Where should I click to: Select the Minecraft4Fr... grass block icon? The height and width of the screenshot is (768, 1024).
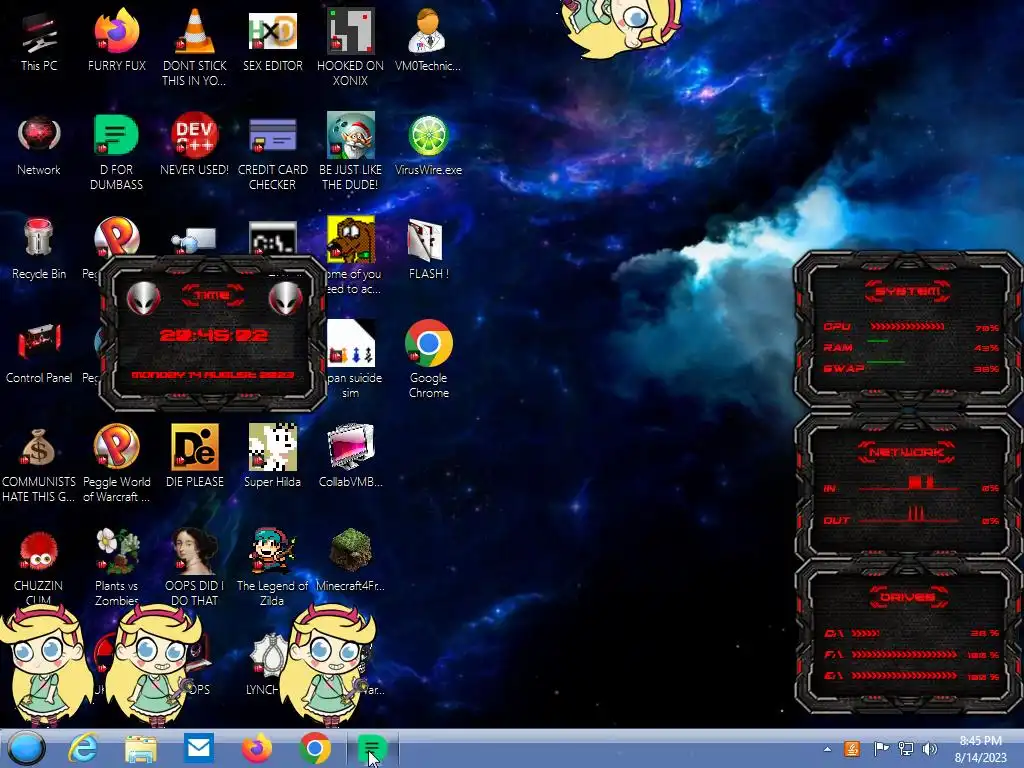pyautogui.click(x=350, y=551)
